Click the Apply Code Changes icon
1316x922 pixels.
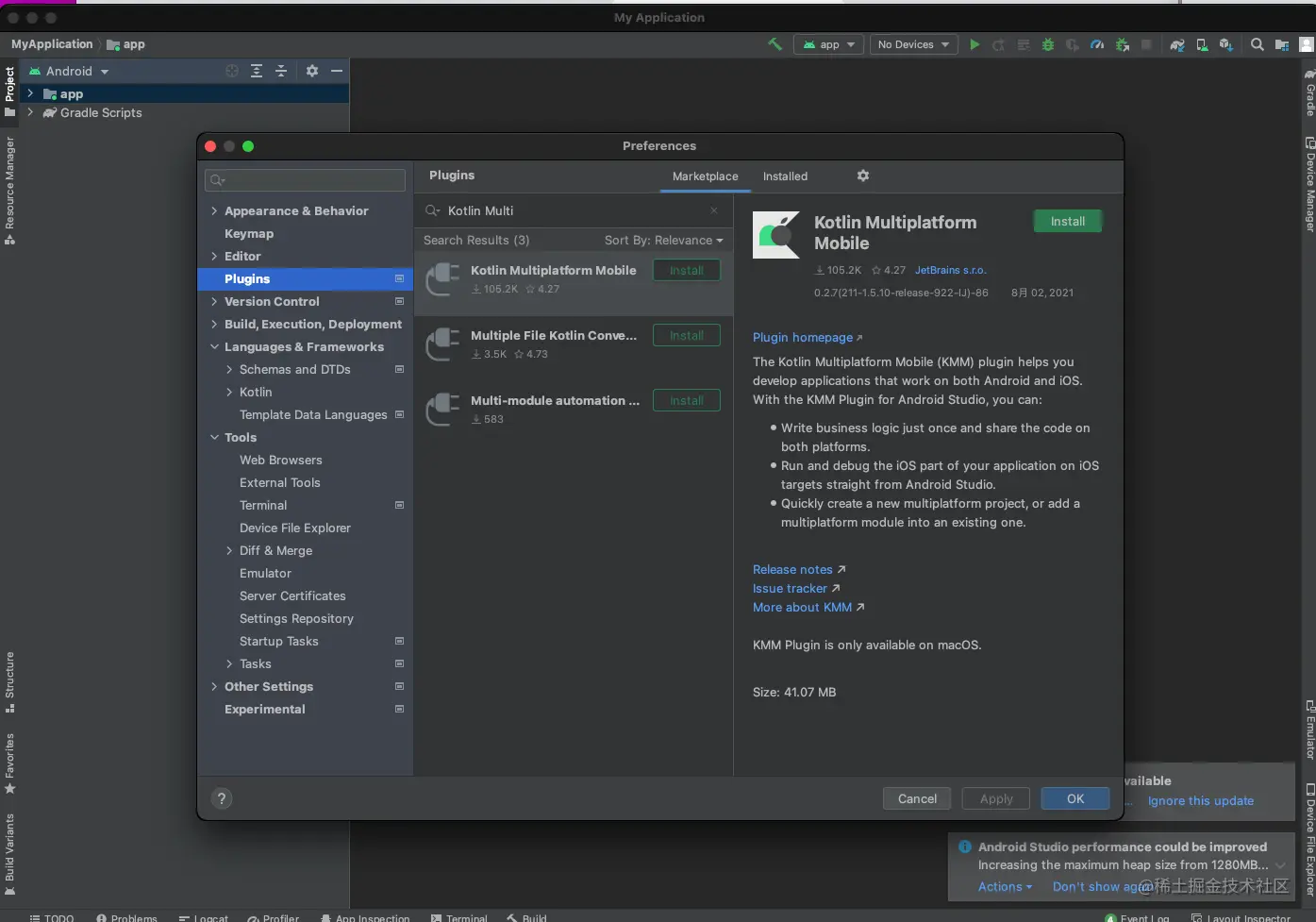click(x=1024, y=44)
